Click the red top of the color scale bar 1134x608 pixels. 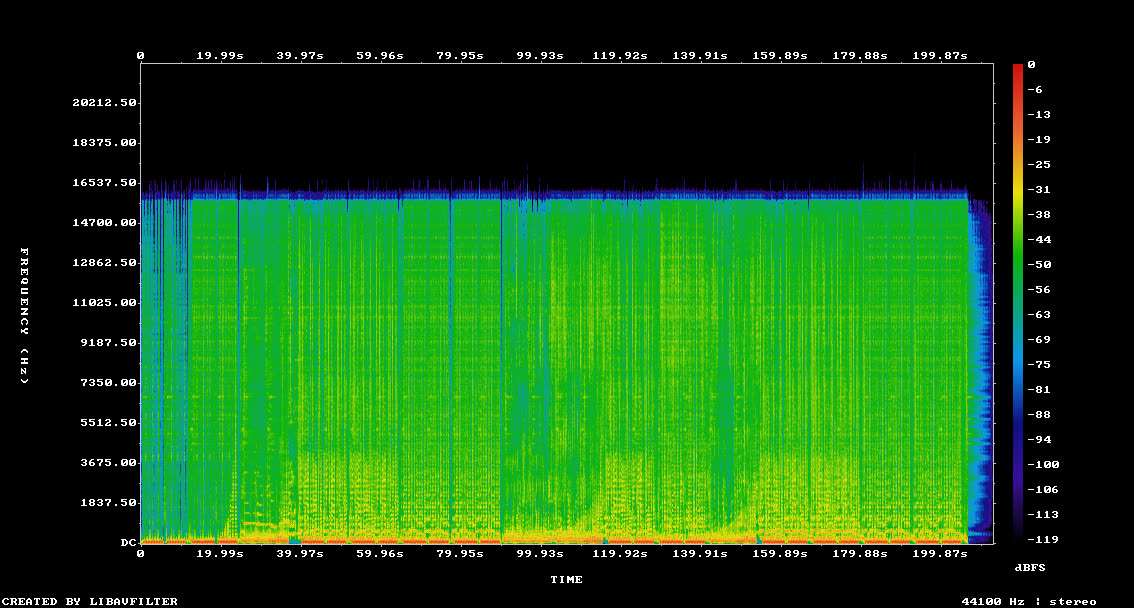coord(1017,68)
